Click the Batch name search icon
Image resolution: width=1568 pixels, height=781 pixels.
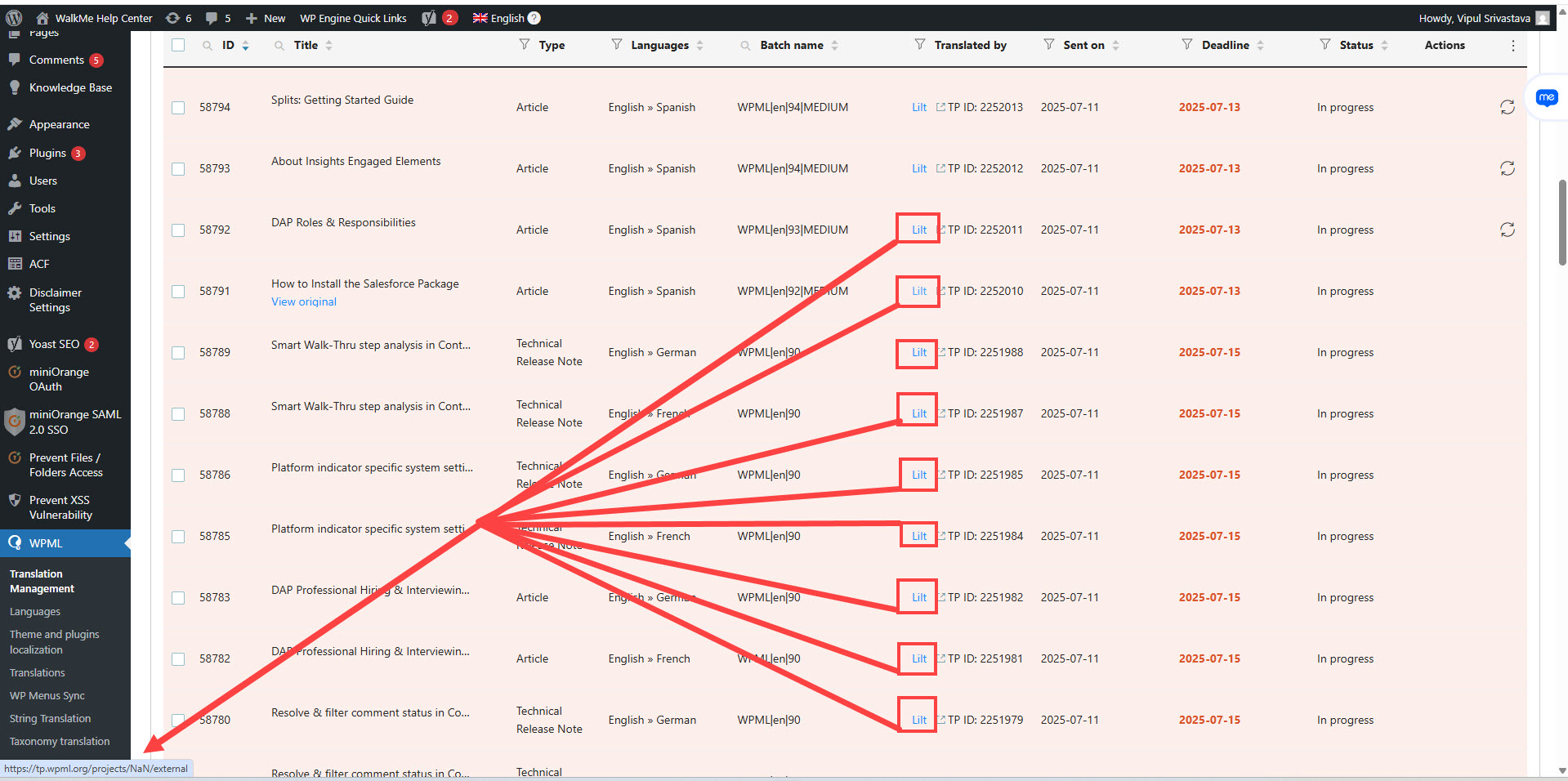coord(745,46)
